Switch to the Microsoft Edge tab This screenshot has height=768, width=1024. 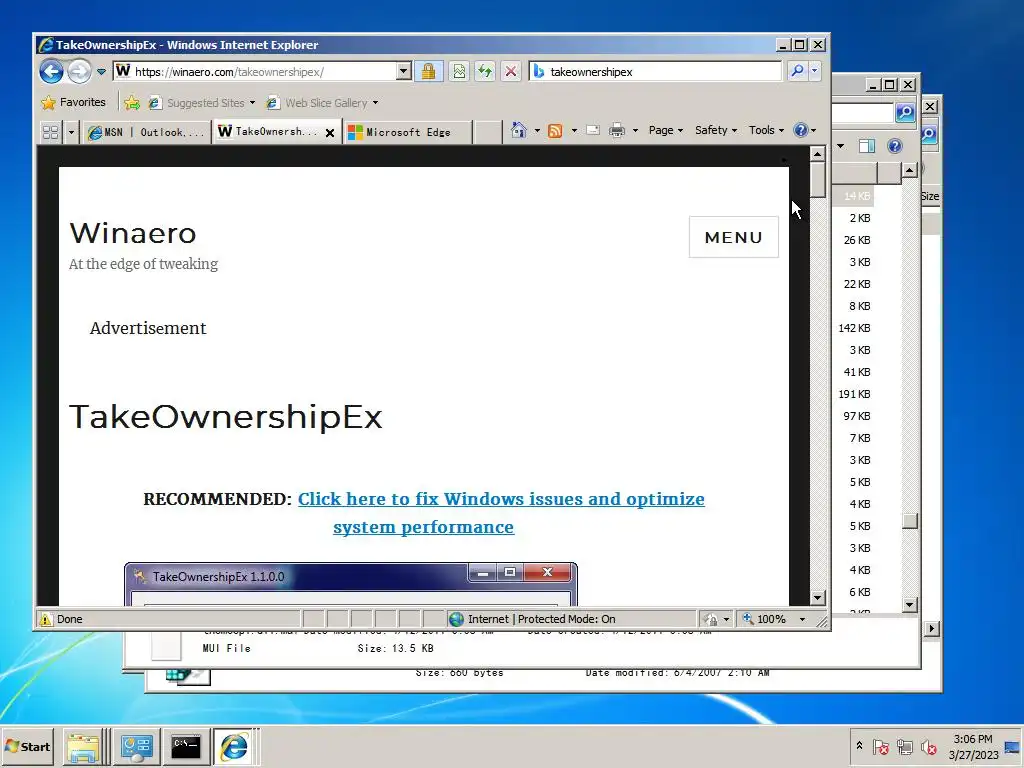pyautogui.click(x=406, y=132)
